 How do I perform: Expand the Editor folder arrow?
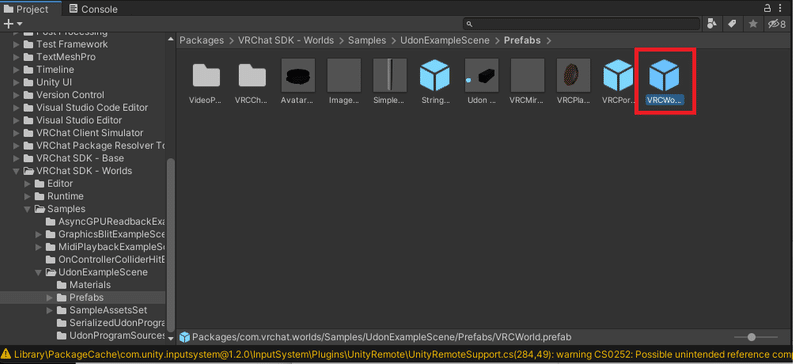click(28, 184)
